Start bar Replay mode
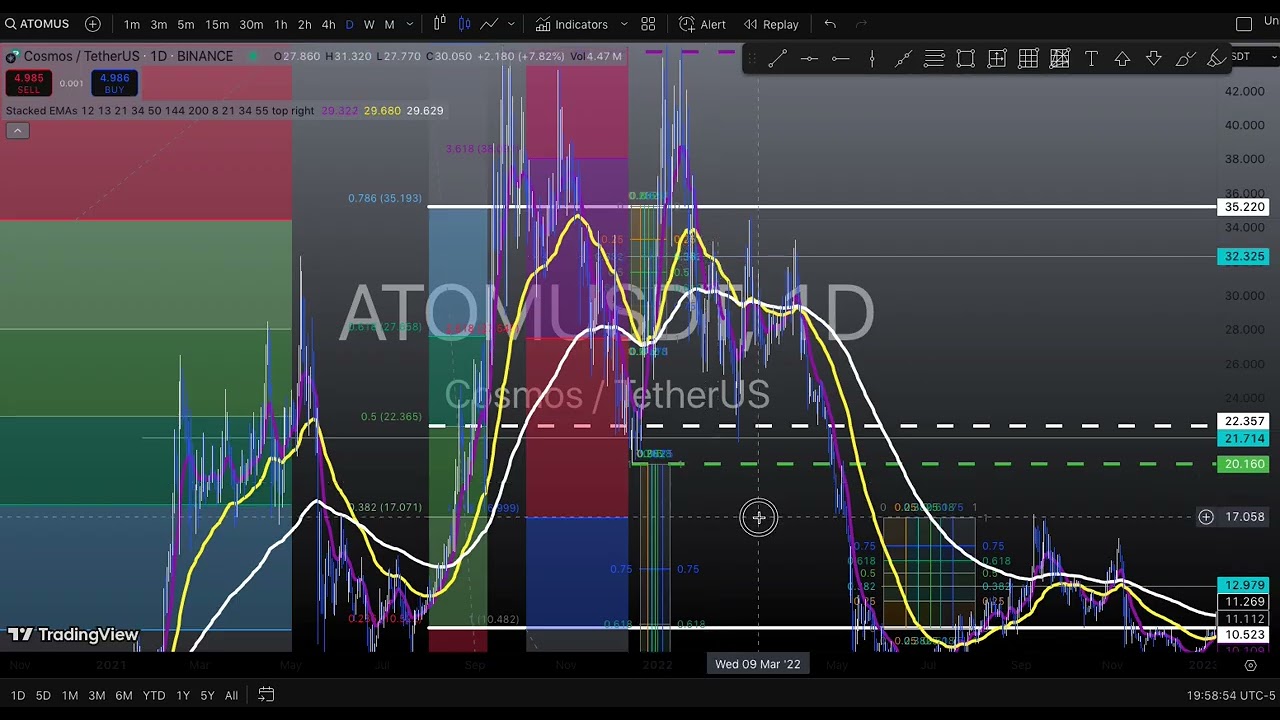 tap(770, 24)
